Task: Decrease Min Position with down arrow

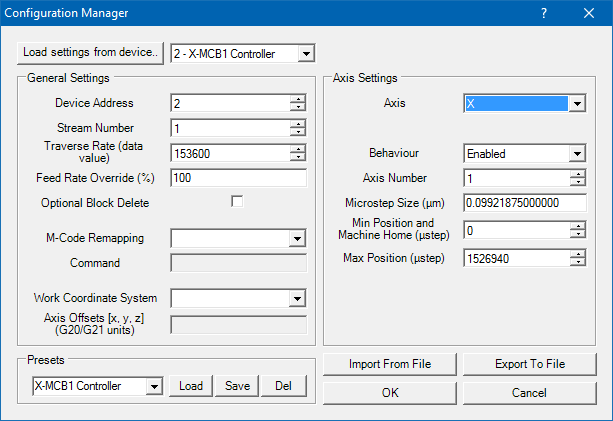Action: pyautogui.click(x=577, y=234)
